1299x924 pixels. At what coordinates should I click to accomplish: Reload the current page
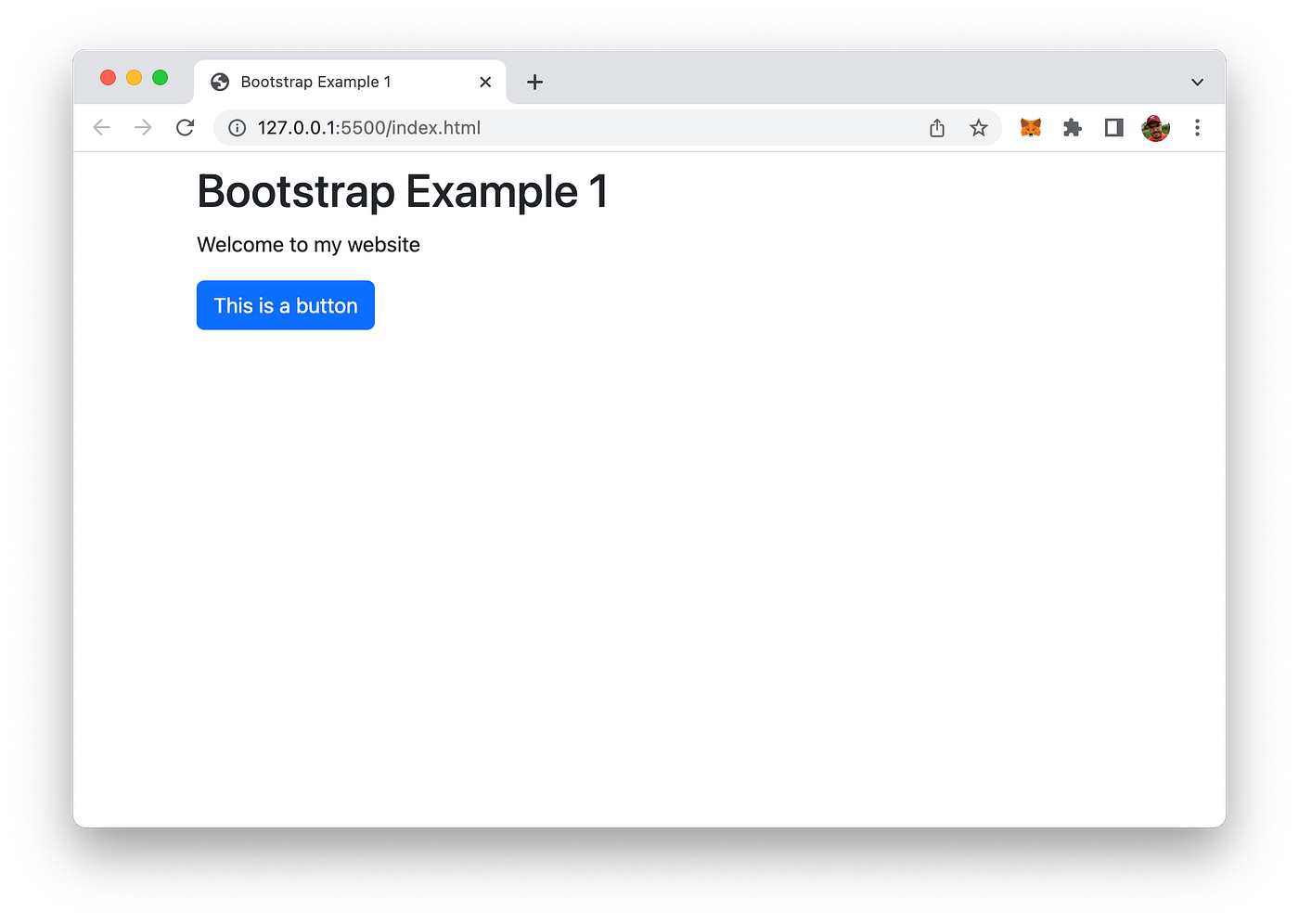point(185,127)
